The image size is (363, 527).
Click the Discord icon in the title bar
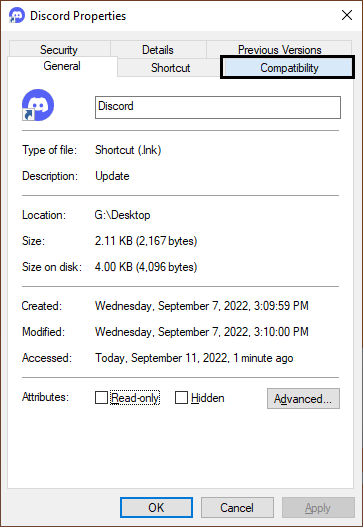[17, 15]
